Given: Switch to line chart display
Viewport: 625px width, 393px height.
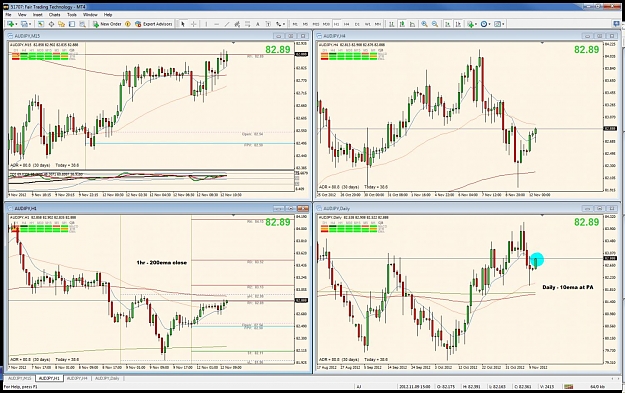Looking at the screenshot, I should 413,24.
